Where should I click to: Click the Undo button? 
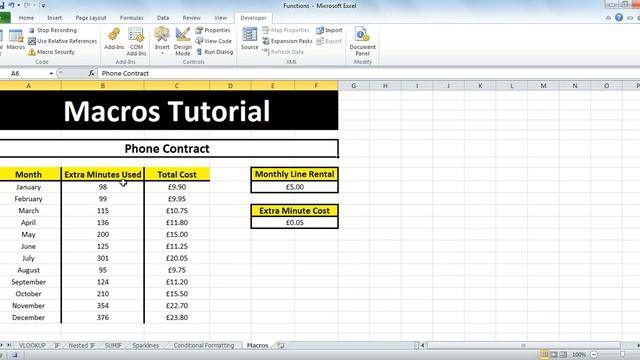11,5
